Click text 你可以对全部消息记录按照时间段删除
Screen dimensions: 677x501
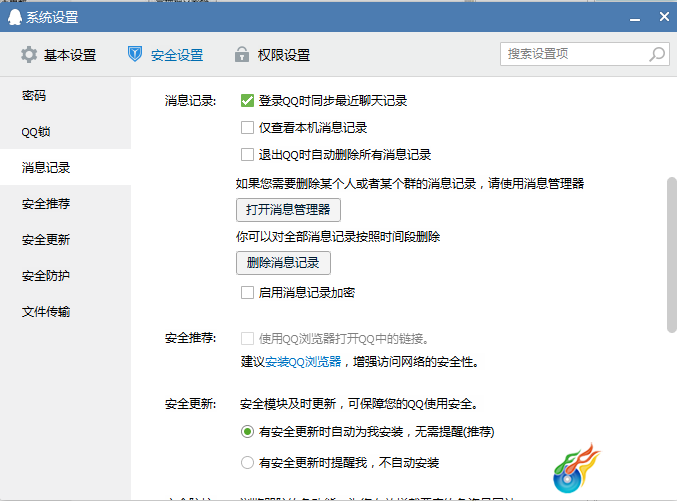(338, 236)
